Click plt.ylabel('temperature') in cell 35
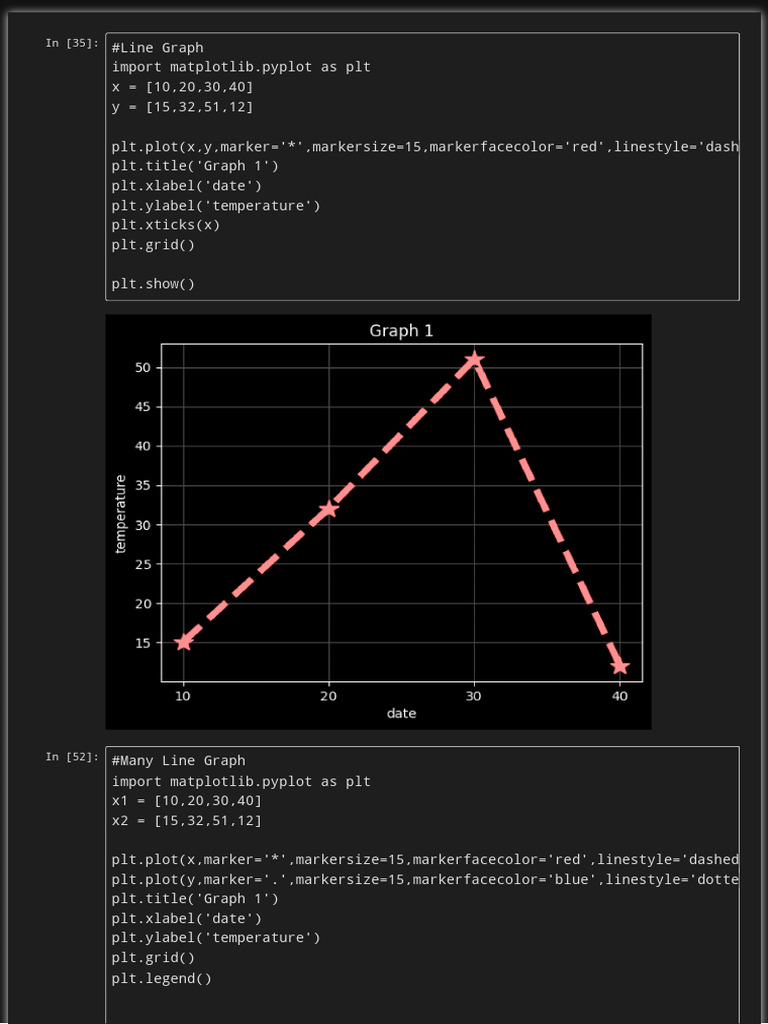Viewport: 768px width, 1024px height. coord(216,205)
